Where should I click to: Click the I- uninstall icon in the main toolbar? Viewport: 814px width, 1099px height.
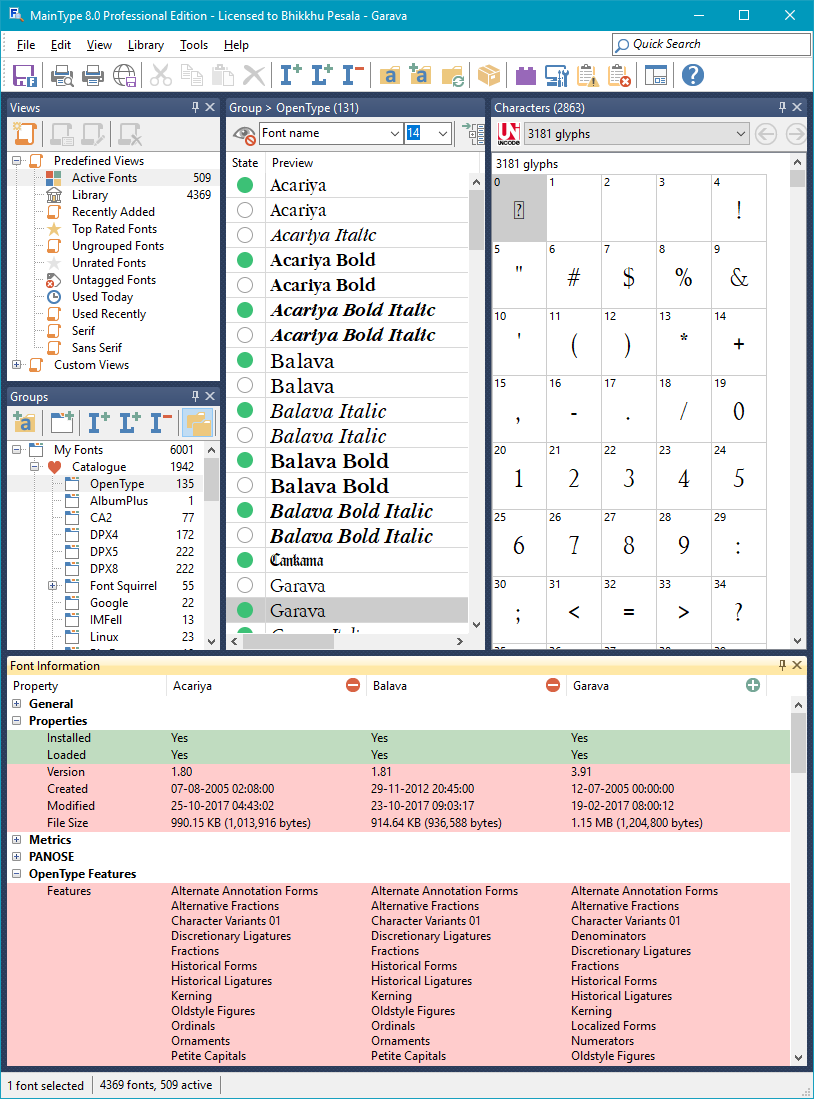click(353, 75)
